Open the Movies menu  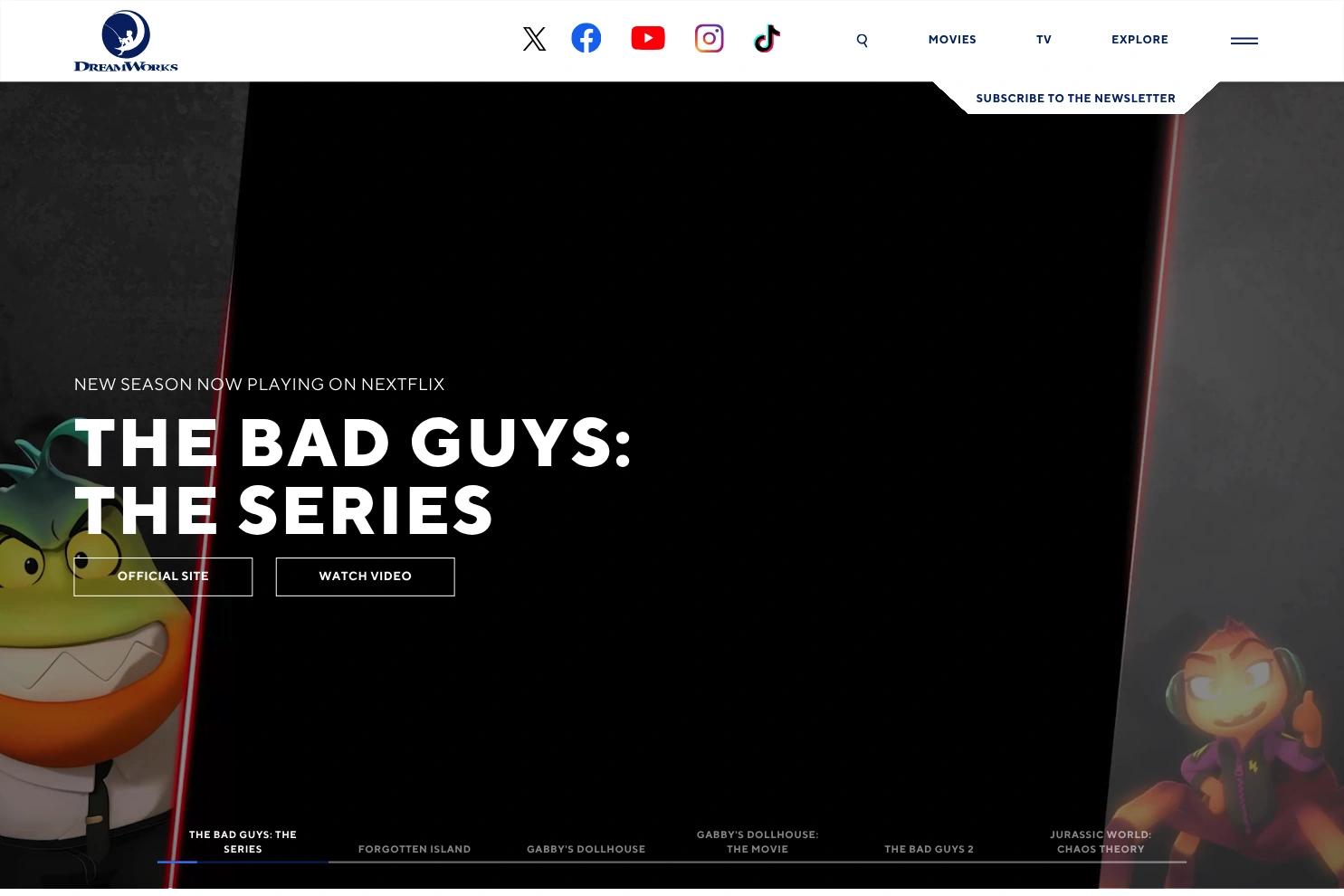click(x=952, y=40)
